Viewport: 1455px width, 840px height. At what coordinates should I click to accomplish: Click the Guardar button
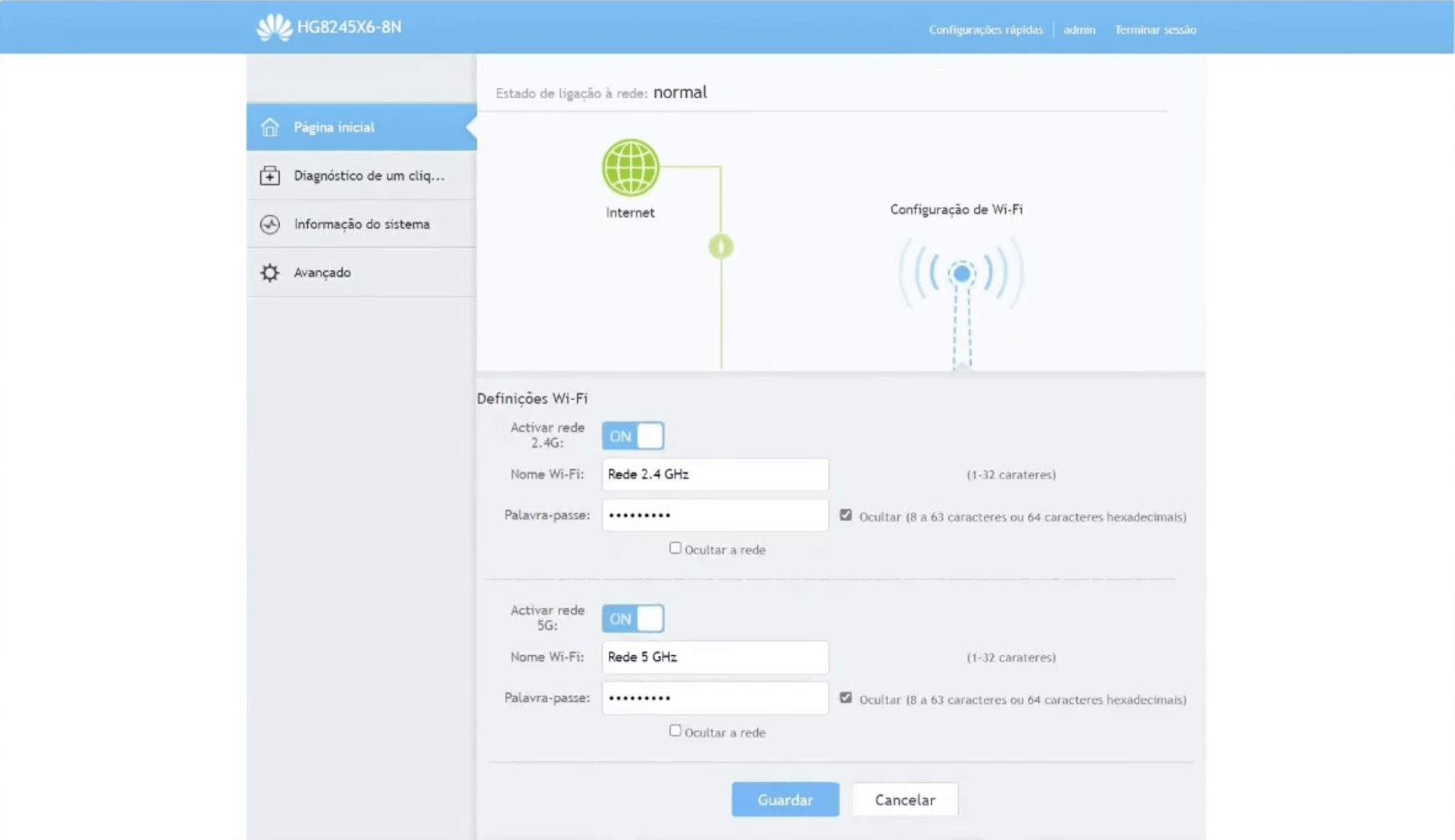(785, 800)
